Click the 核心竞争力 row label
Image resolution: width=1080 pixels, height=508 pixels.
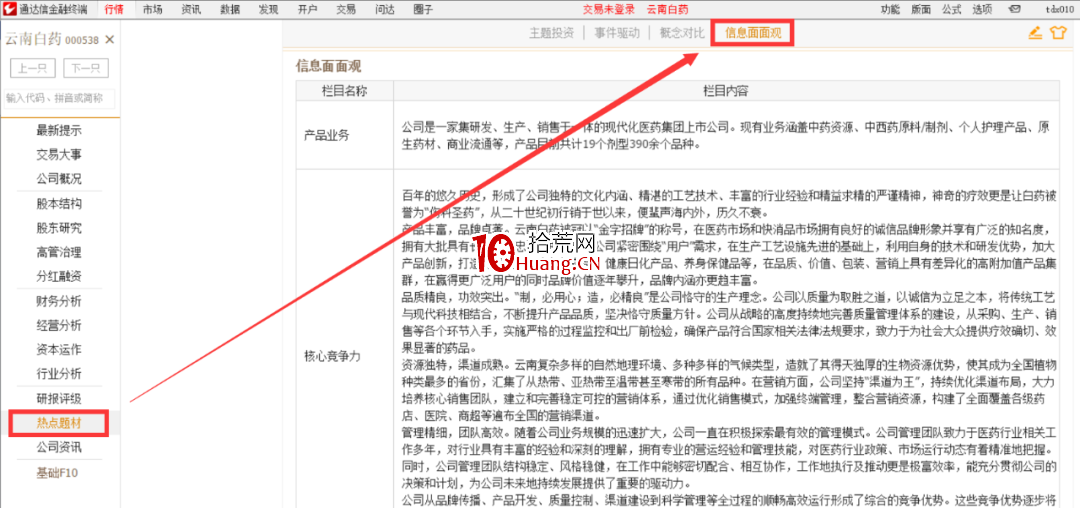pos(333,356)
